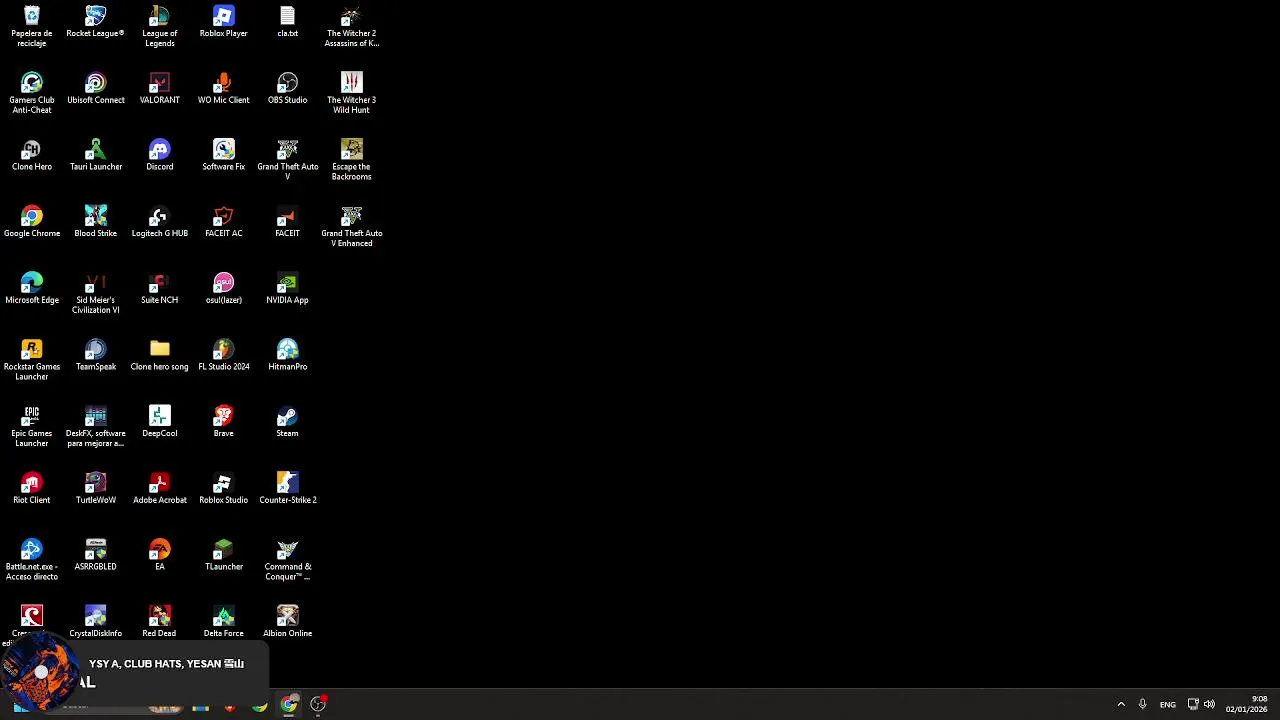Click the Delta Force desktop shortcut
The height and width of the screenshot is (720, 1280).
point(224,622)
